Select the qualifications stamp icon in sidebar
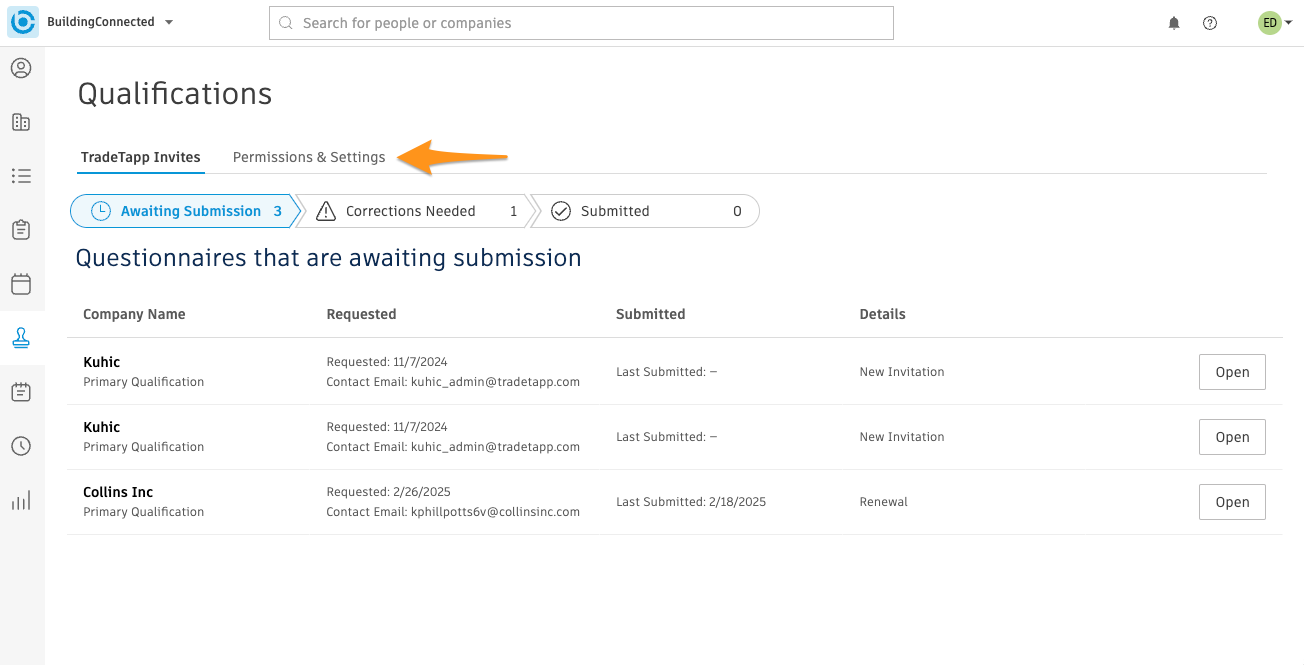Screen dimensions: 1304x665 click(x=21, y=338)
